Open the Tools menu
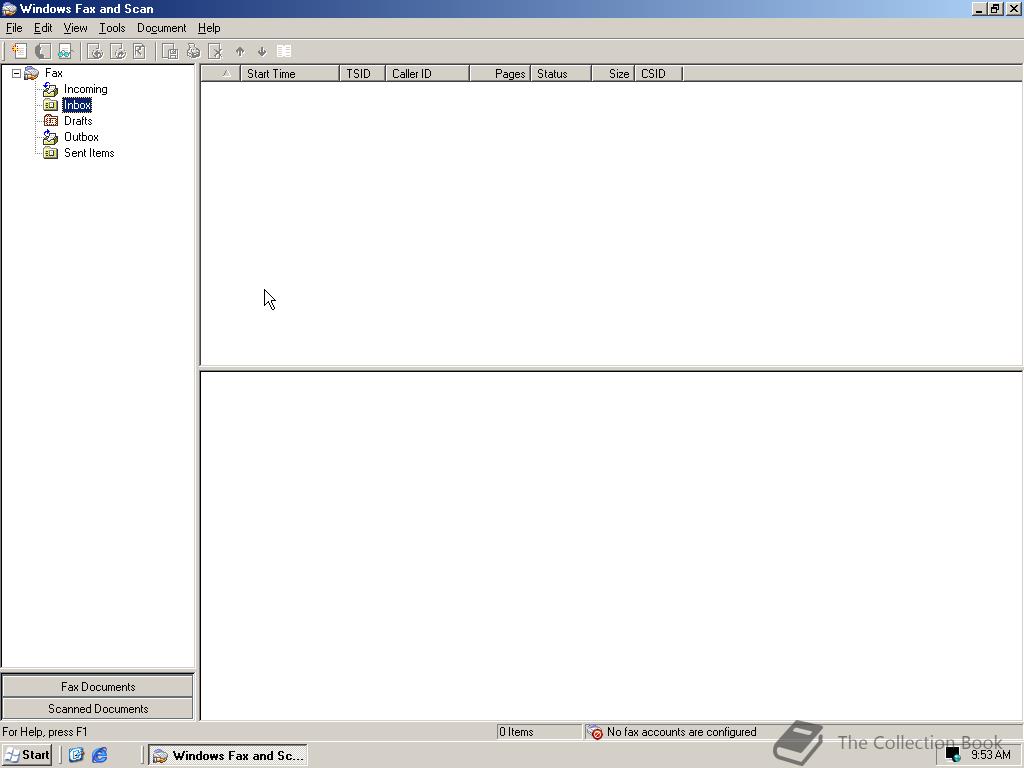Screen dimensions: 1024x768 point(112,28)
